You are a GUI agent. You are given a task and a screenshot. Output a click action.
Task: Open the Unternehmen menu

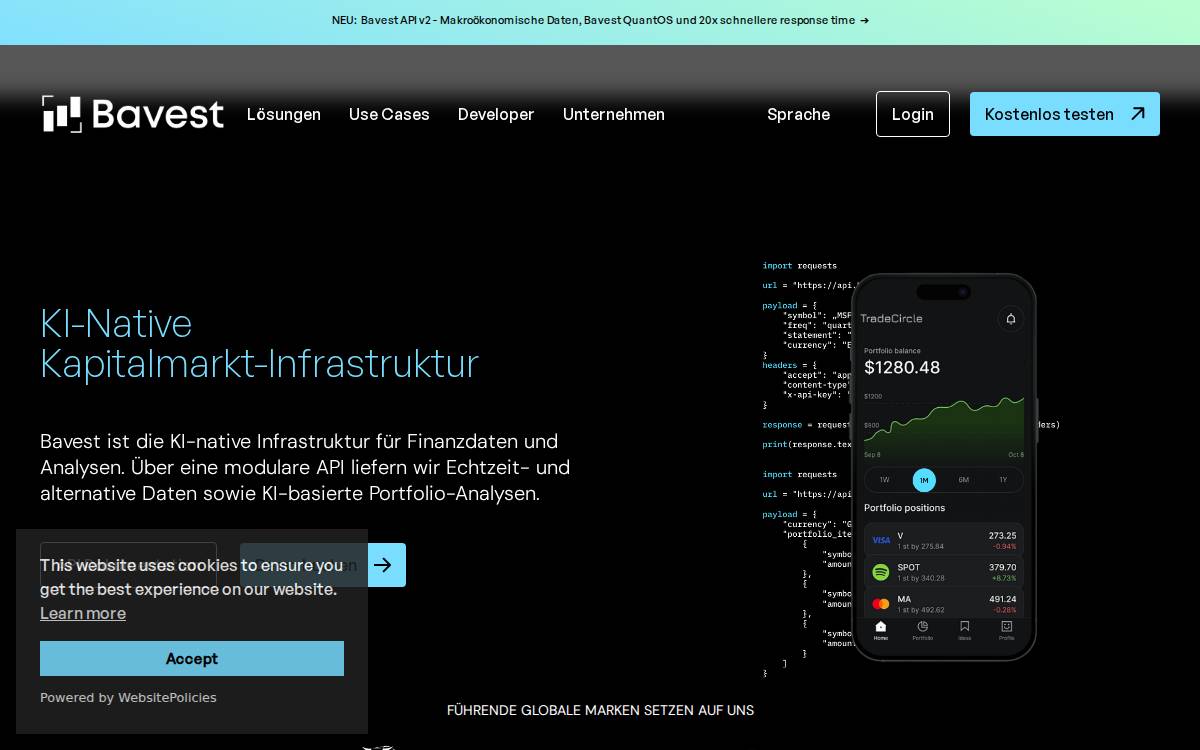pos(614,114)
